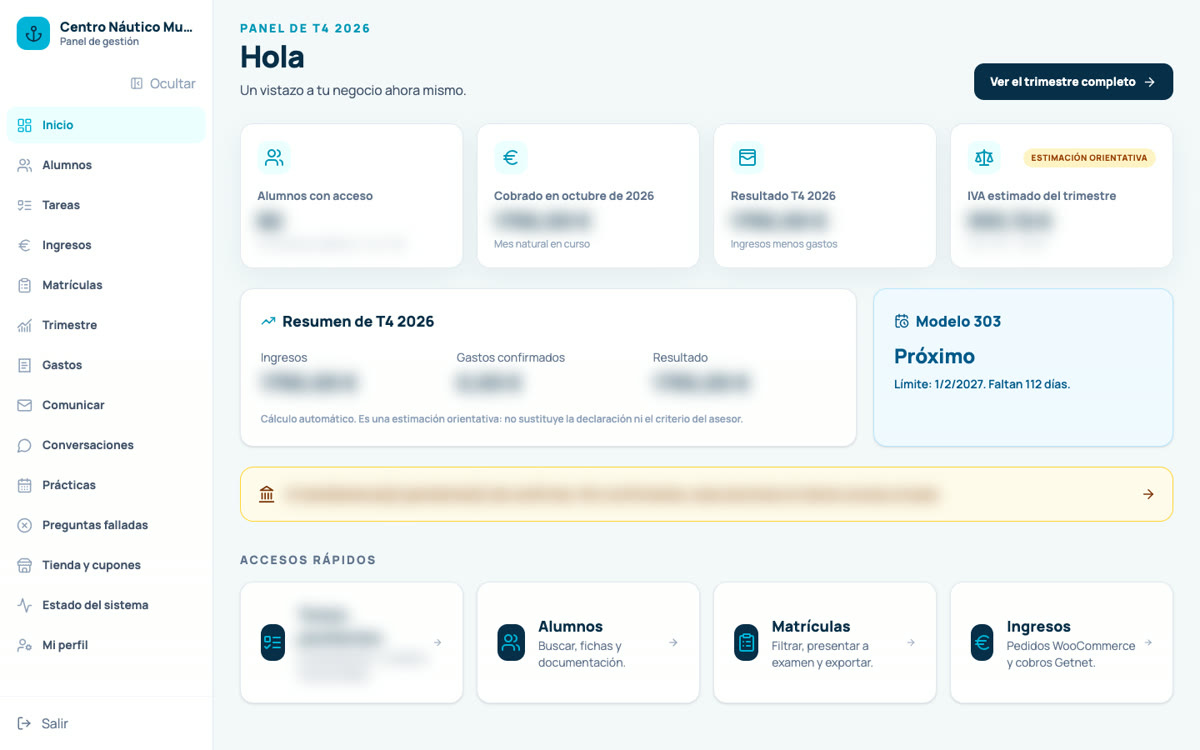Hide the sidebar with Ocultar
The height and width of the screenshot is (750, 1200).
[x=163, y=83]
